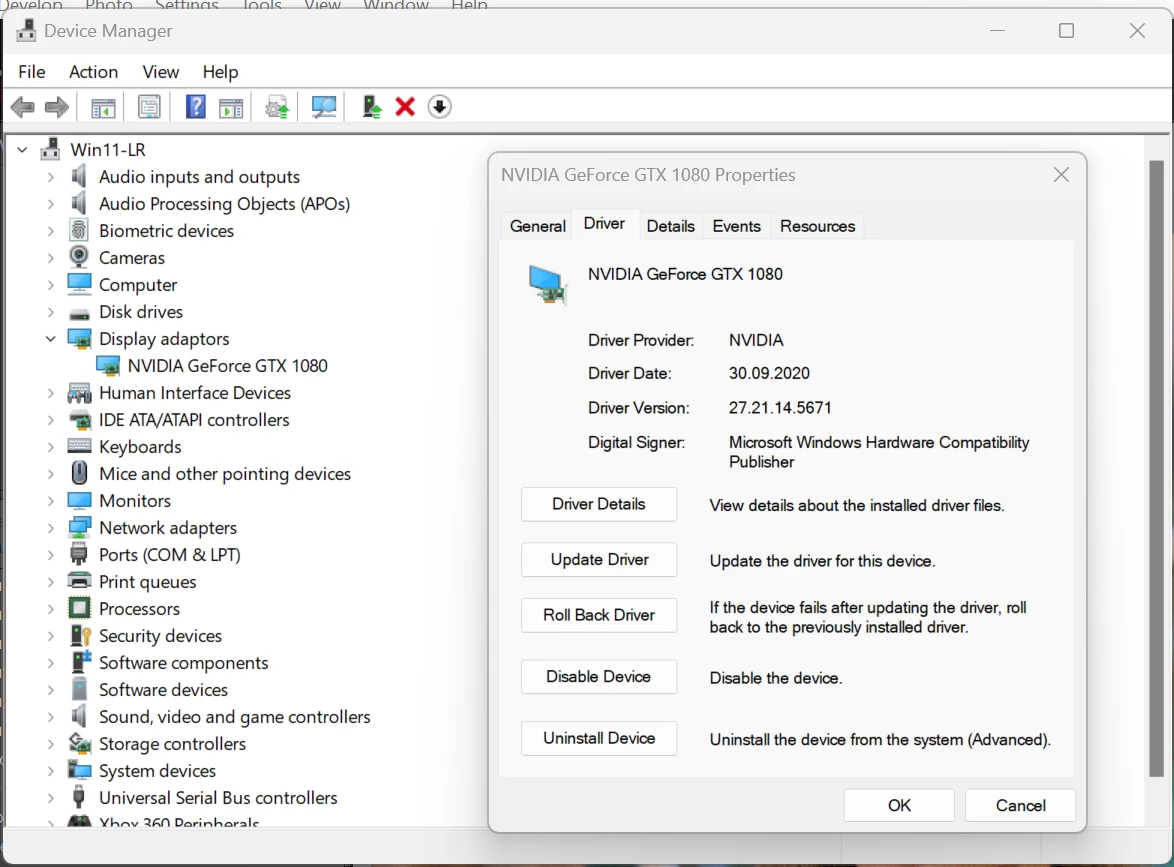
Task: Click the Driver Details button
Action: (x=599, y=504)
